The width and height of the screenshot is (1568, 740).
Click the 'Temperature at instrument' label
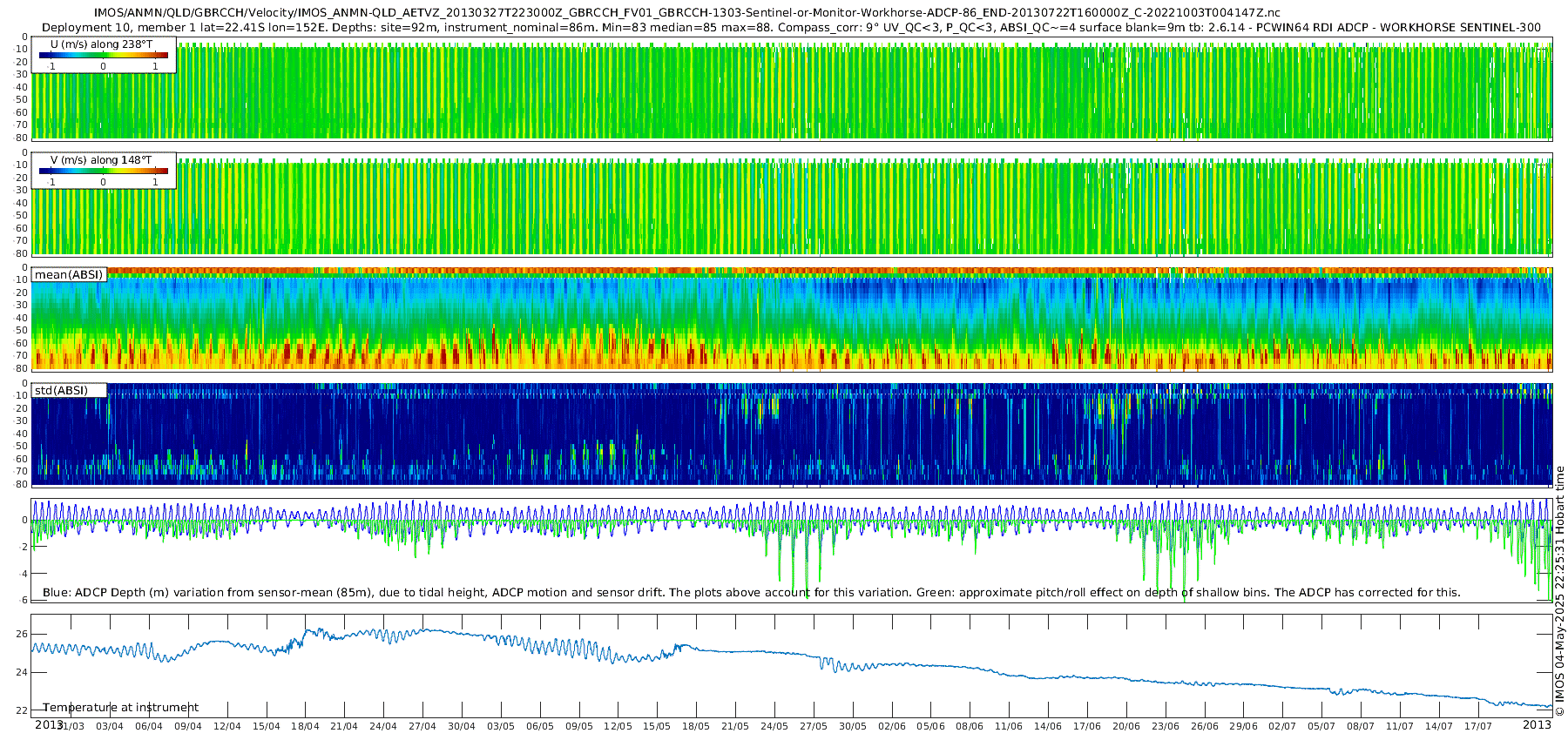coord(120,708)
